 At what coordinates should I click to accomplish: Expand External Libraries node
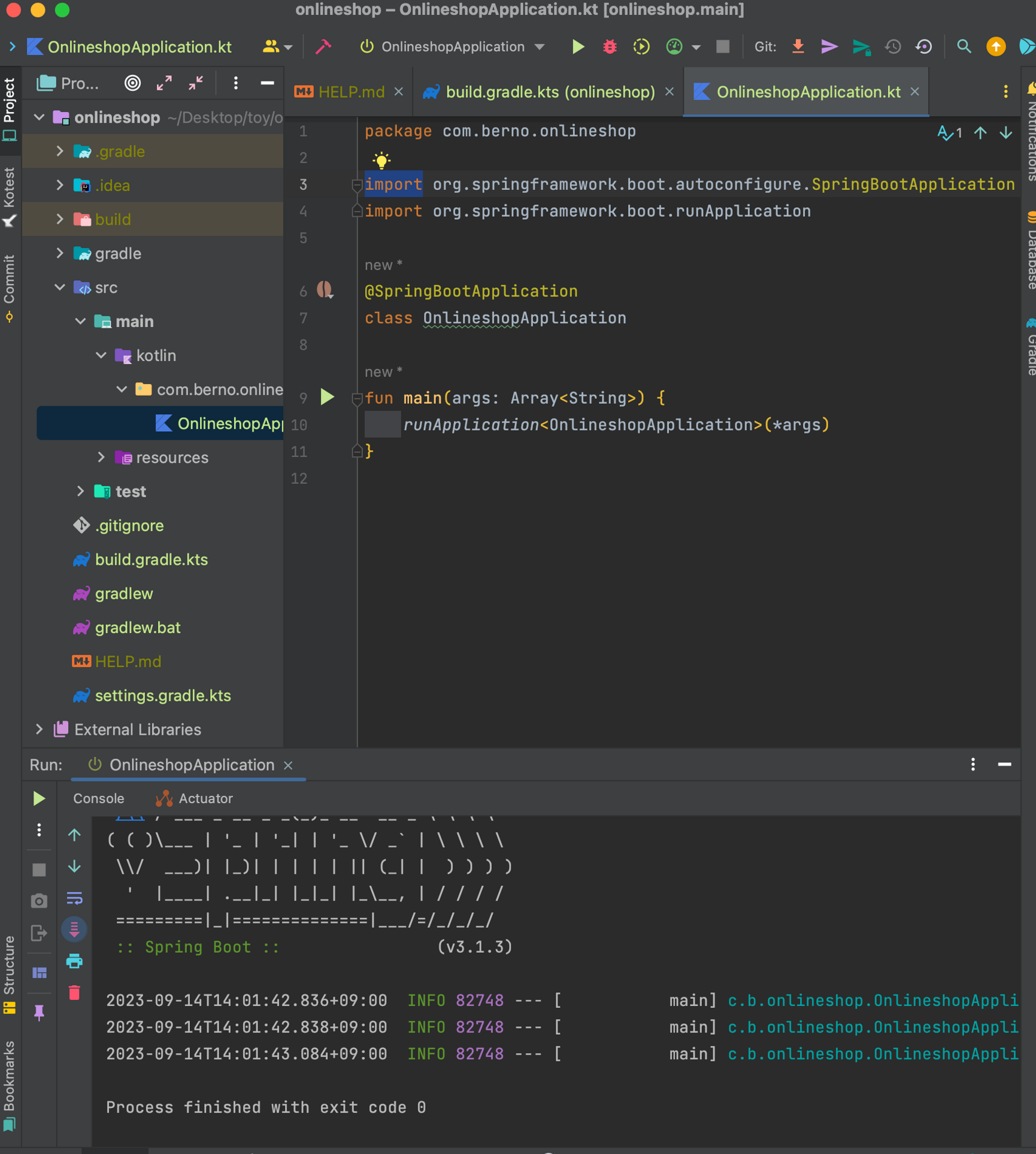39,729
